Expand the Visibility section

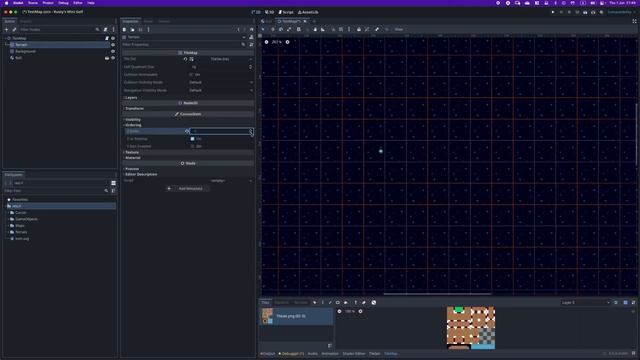coord(133,120)
